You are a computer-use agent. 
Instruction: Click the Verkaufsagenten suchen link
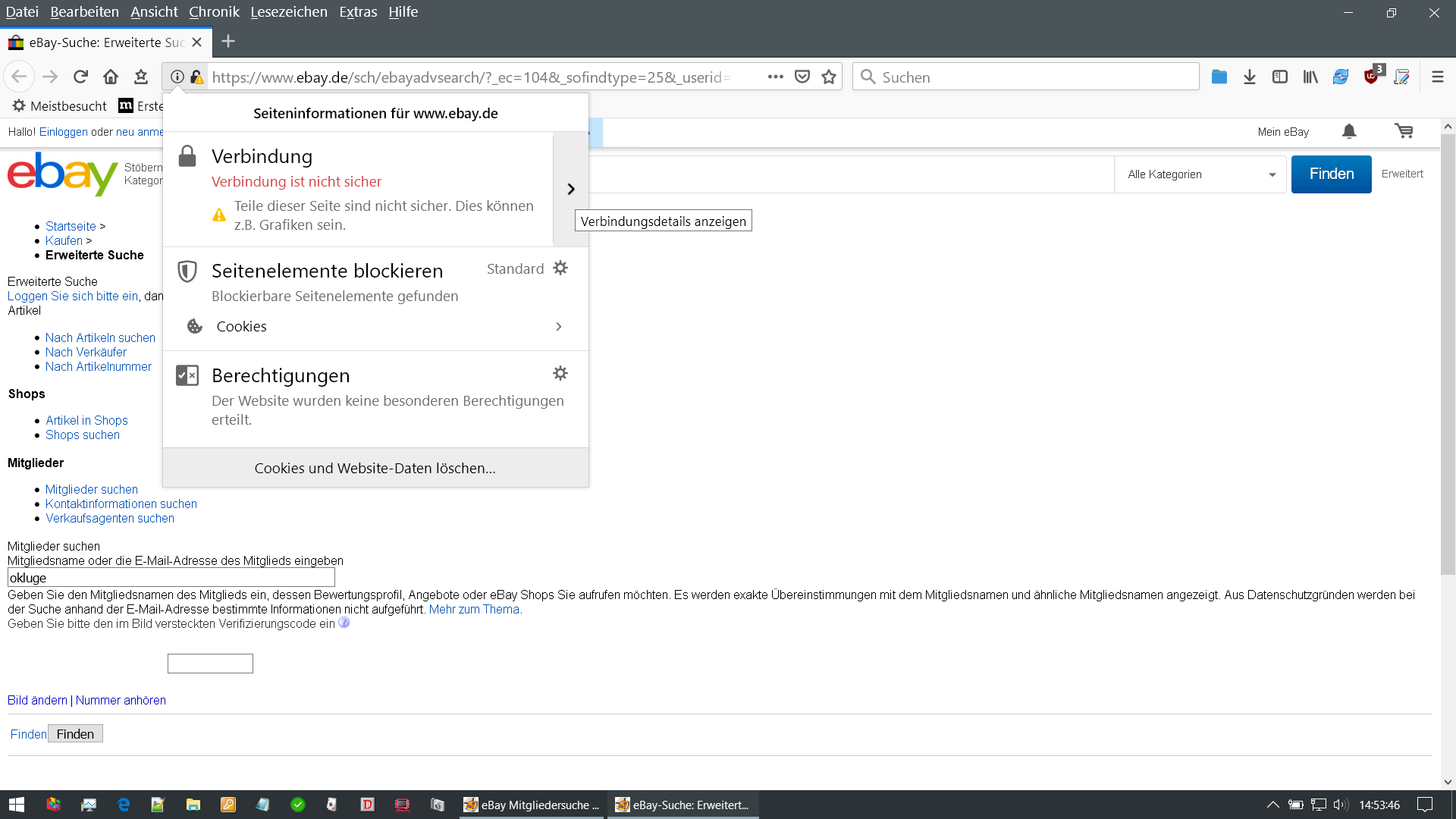click(110, 518)
